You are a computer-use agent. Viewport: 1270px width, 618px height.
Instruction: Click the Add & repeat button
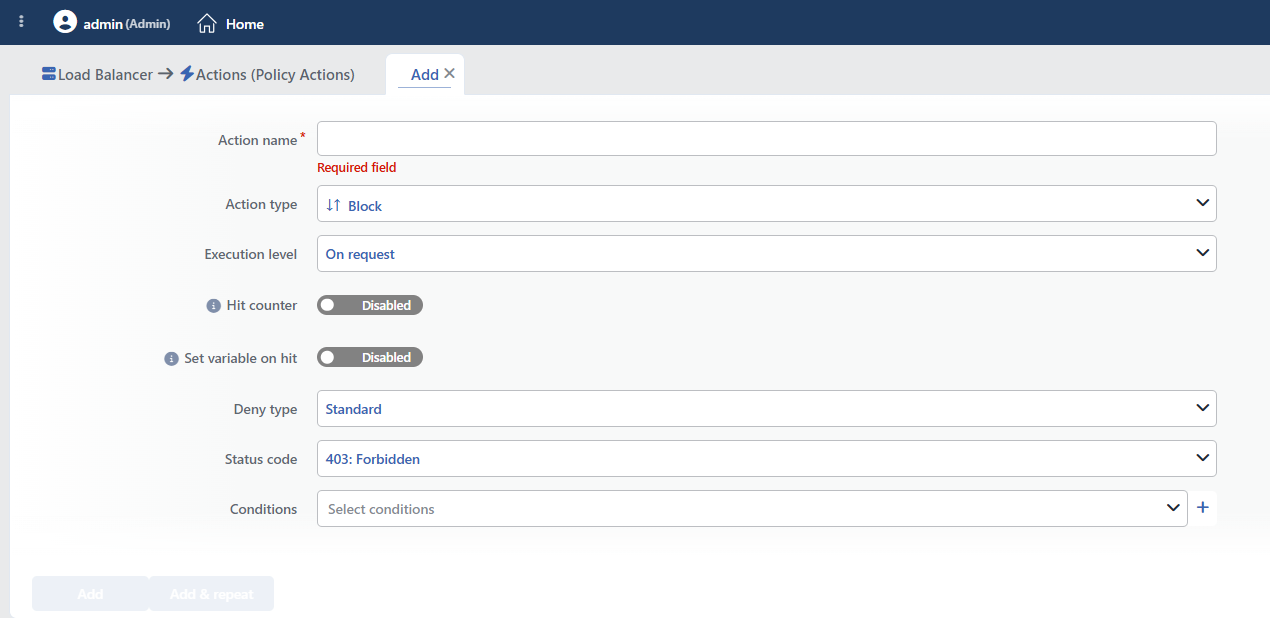(211, 594)
